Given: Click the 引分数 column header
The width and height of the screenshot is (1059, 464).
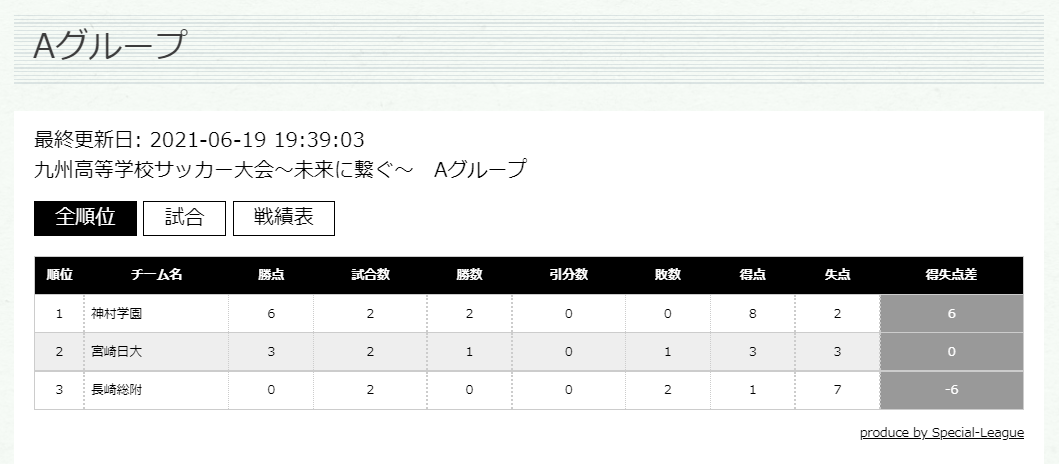Looking at the screenshot, I should 569,275.
